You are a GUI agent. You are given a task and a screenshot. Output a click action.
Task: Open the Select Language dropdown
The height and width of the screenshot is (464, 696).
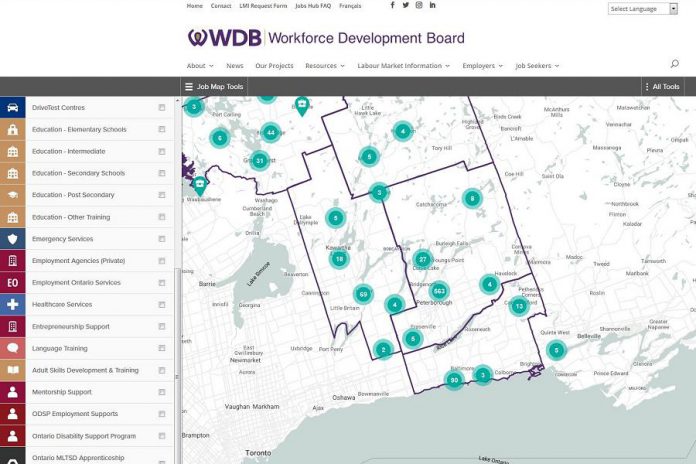[643, 8]
